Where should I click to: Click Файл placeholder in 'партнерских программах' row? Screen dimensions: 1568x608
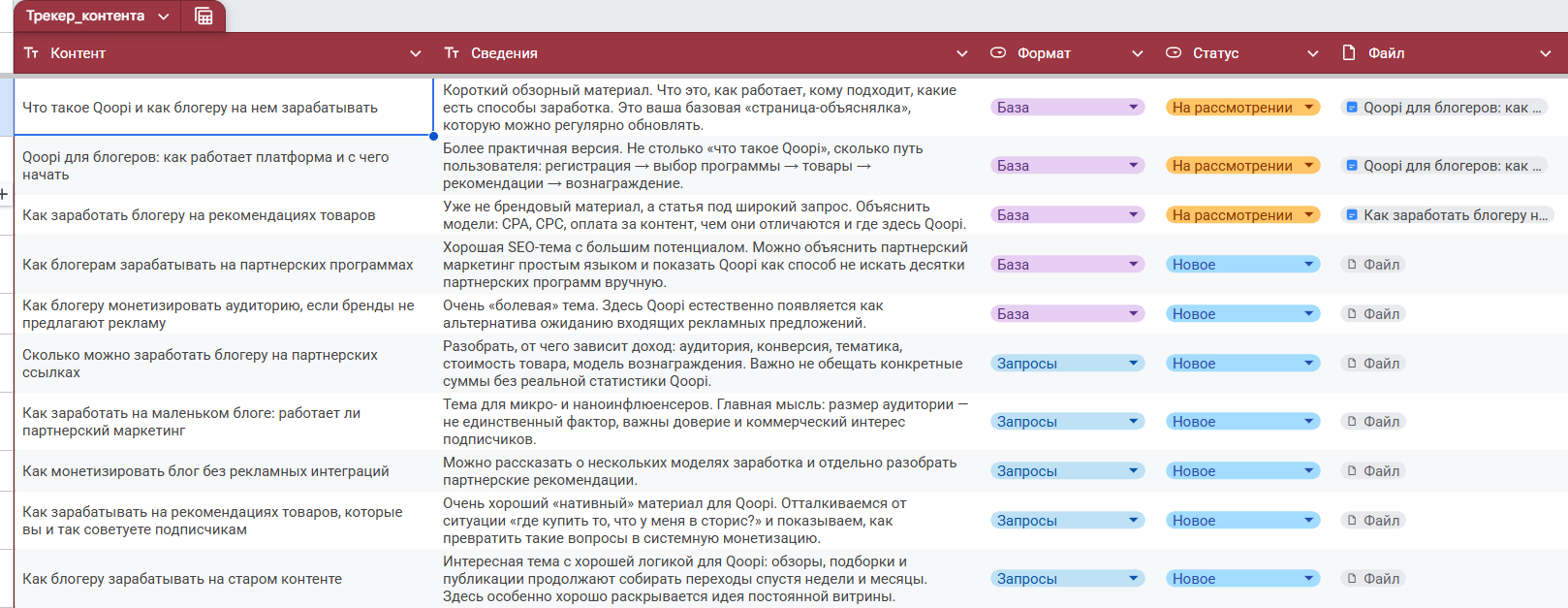[1373, 265]
